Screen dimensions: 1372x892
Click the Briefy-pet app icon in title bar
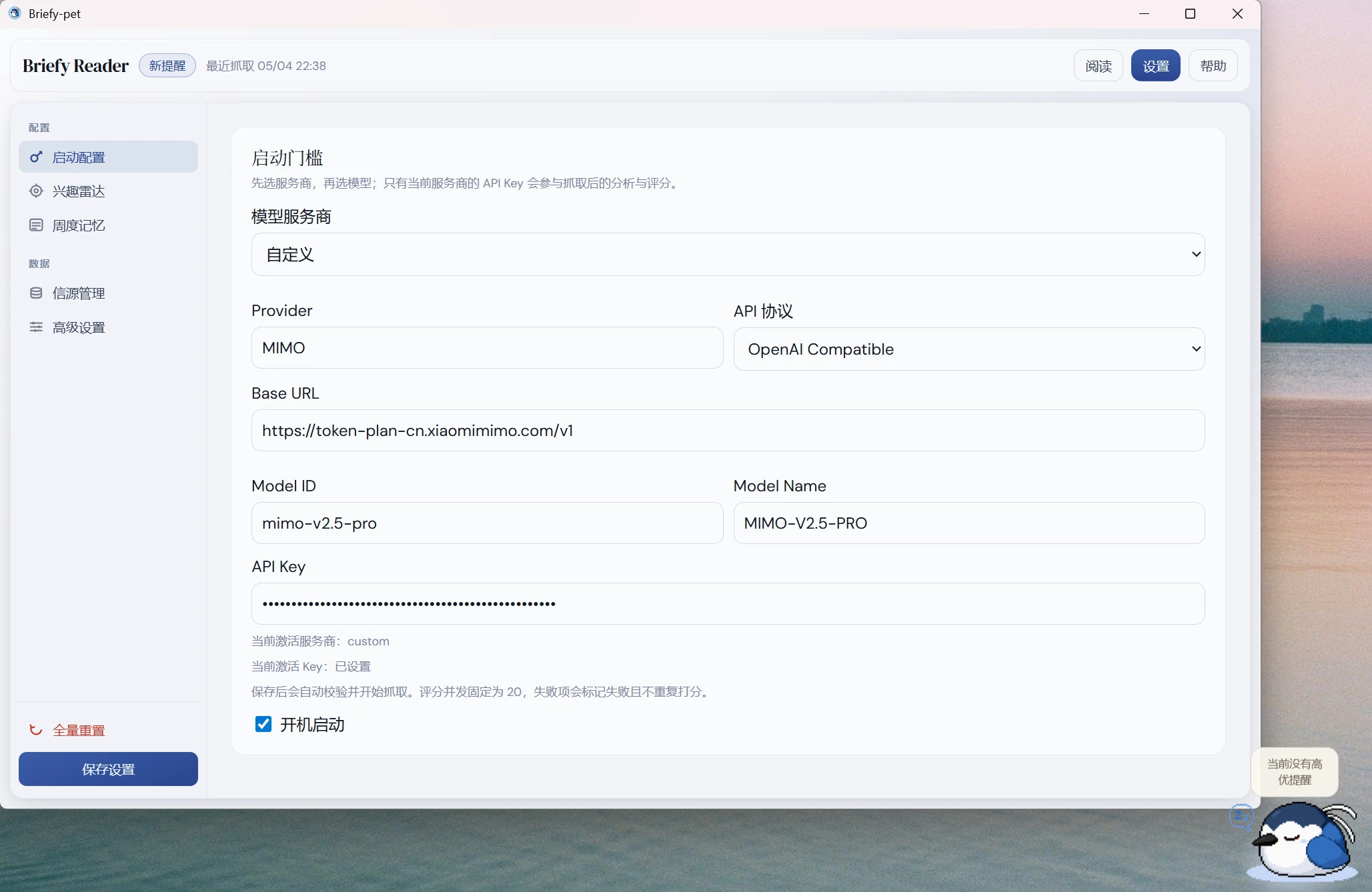pyautogui.click(x=15, y=13)
